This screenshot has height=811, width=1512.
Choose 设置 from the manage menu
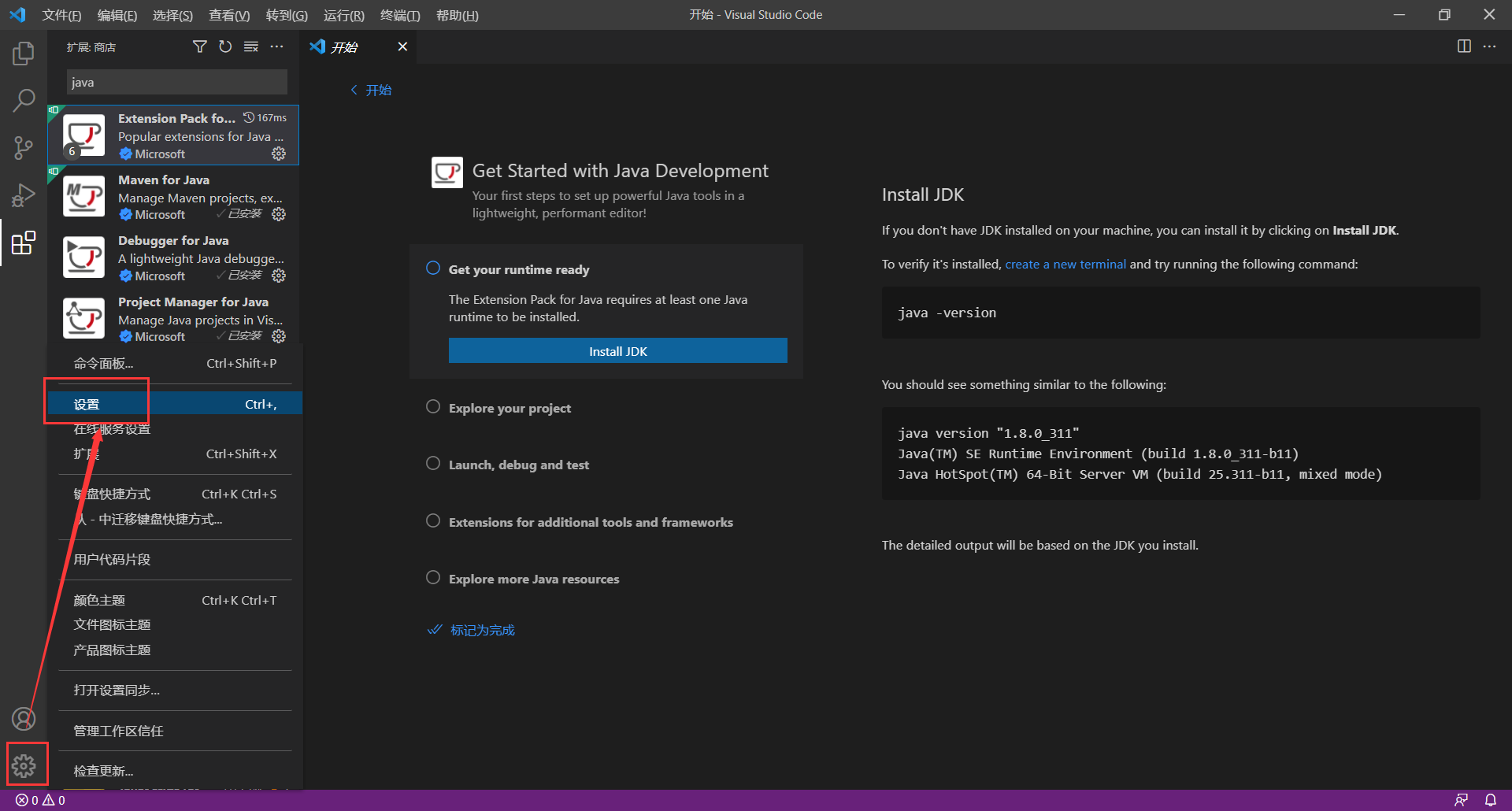(175, 404)
